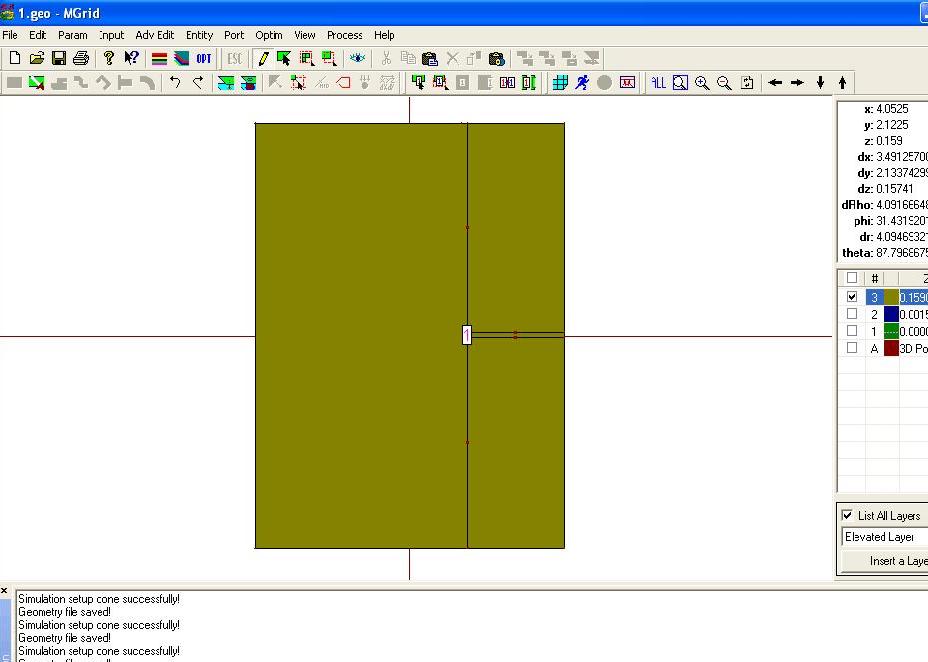Screen dimensions: 928x662
Task: Click the running man simulate icon
Action: (582, 83)
